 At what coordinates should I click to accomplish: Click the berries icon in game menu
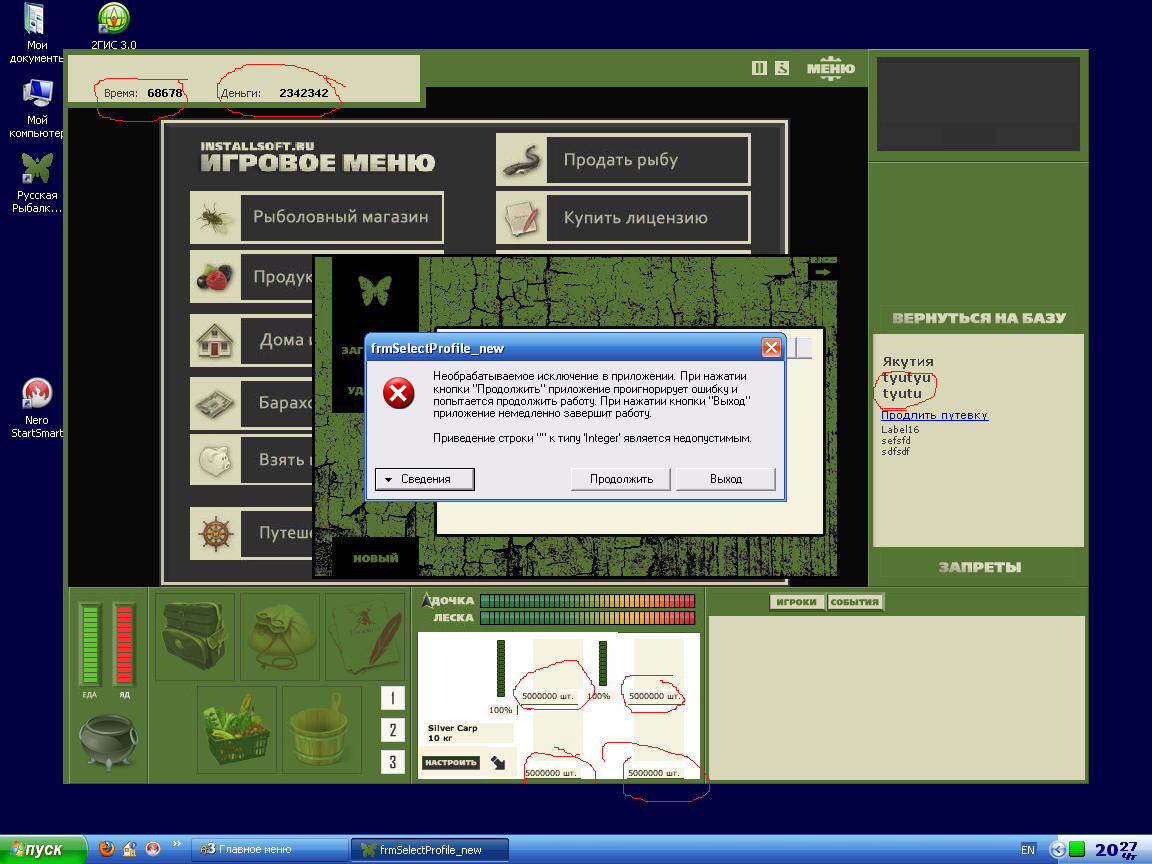tap(215, 277)
